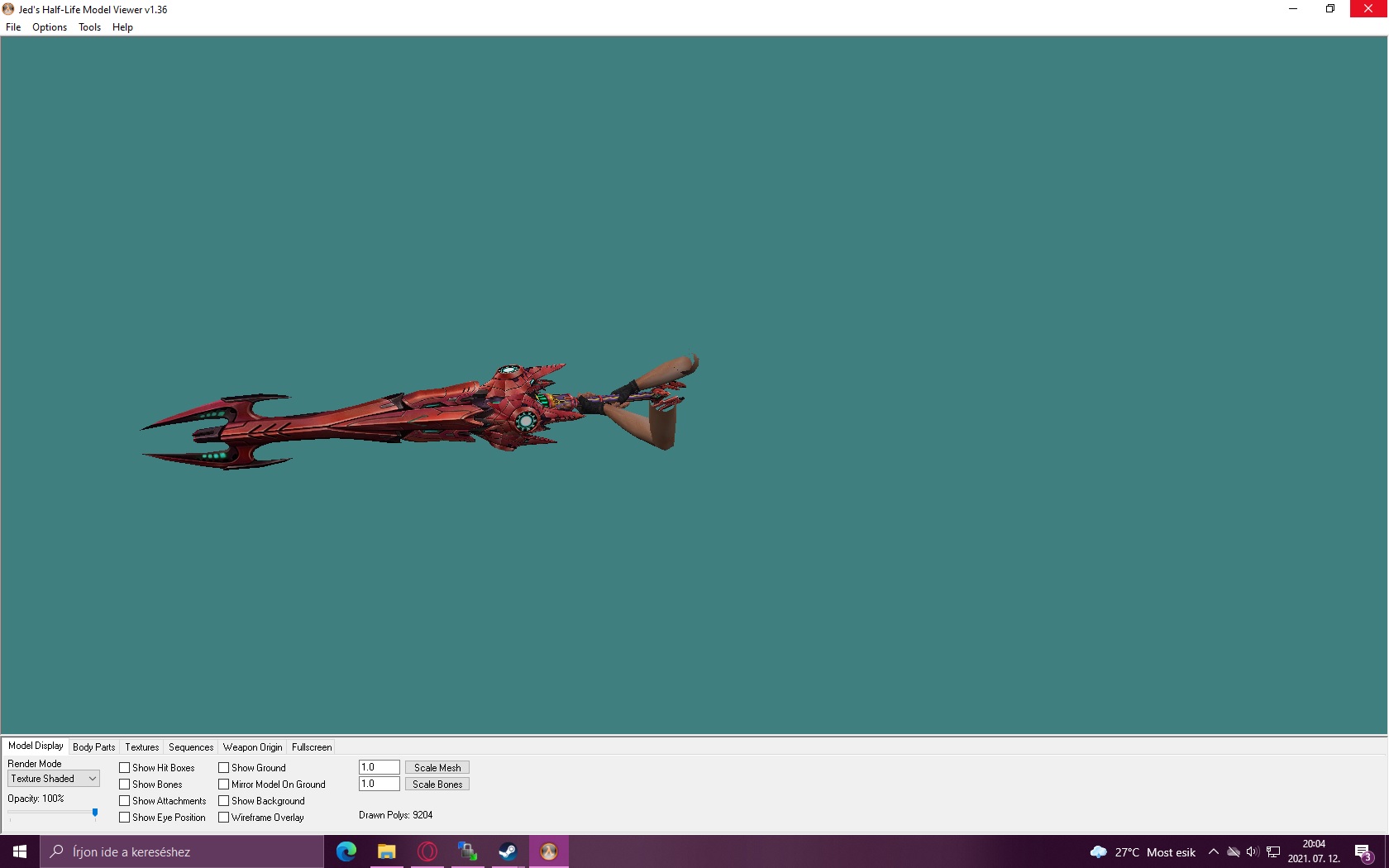Open the notification center icon
The height and width of the screenshot is (868, 1389).
1364,852
